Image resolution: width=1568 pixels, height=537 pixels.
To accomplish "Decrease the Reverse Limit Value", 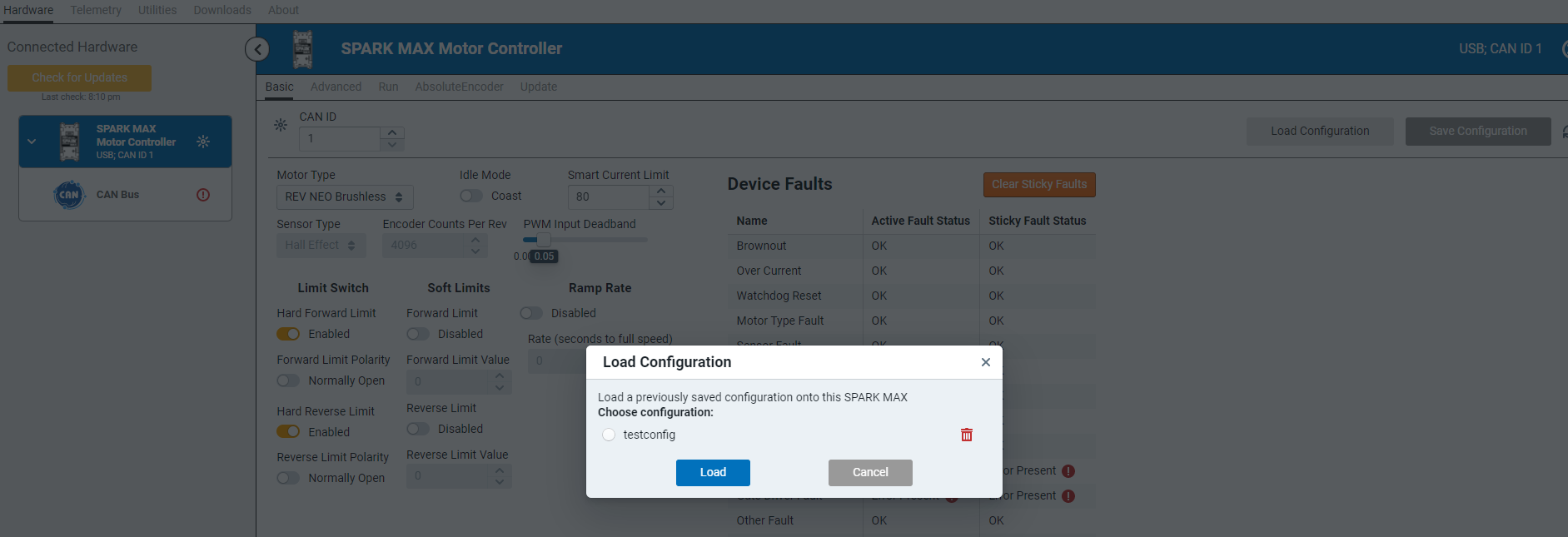I will 500,482.
